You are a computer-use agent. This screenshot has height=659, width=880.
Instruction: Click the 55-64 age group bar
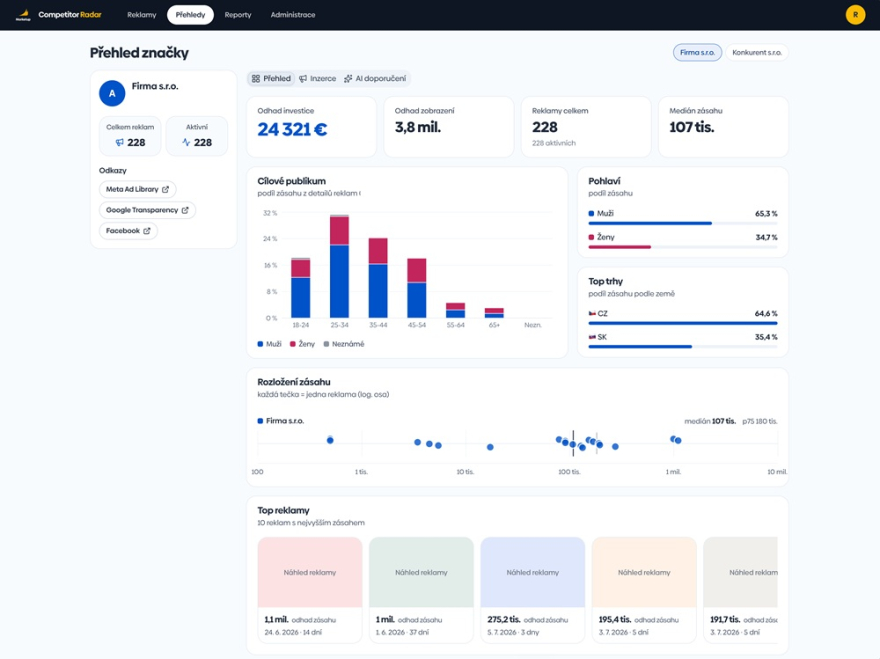click(455, 310)
